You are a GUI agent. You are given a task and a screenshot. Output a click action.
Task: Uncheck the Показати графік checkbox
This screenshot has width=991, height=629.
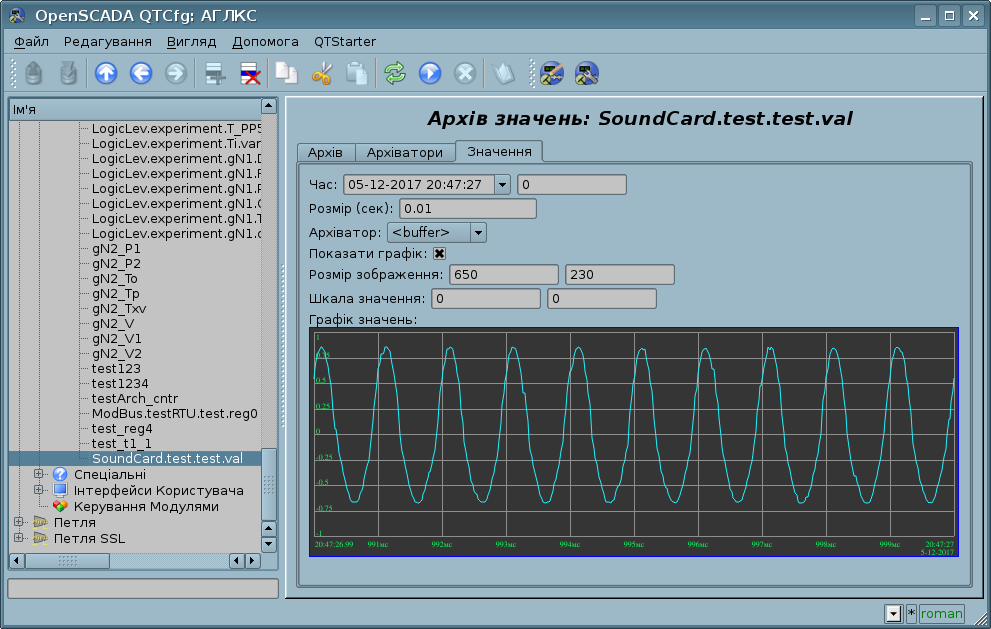[x=439, y=253]
